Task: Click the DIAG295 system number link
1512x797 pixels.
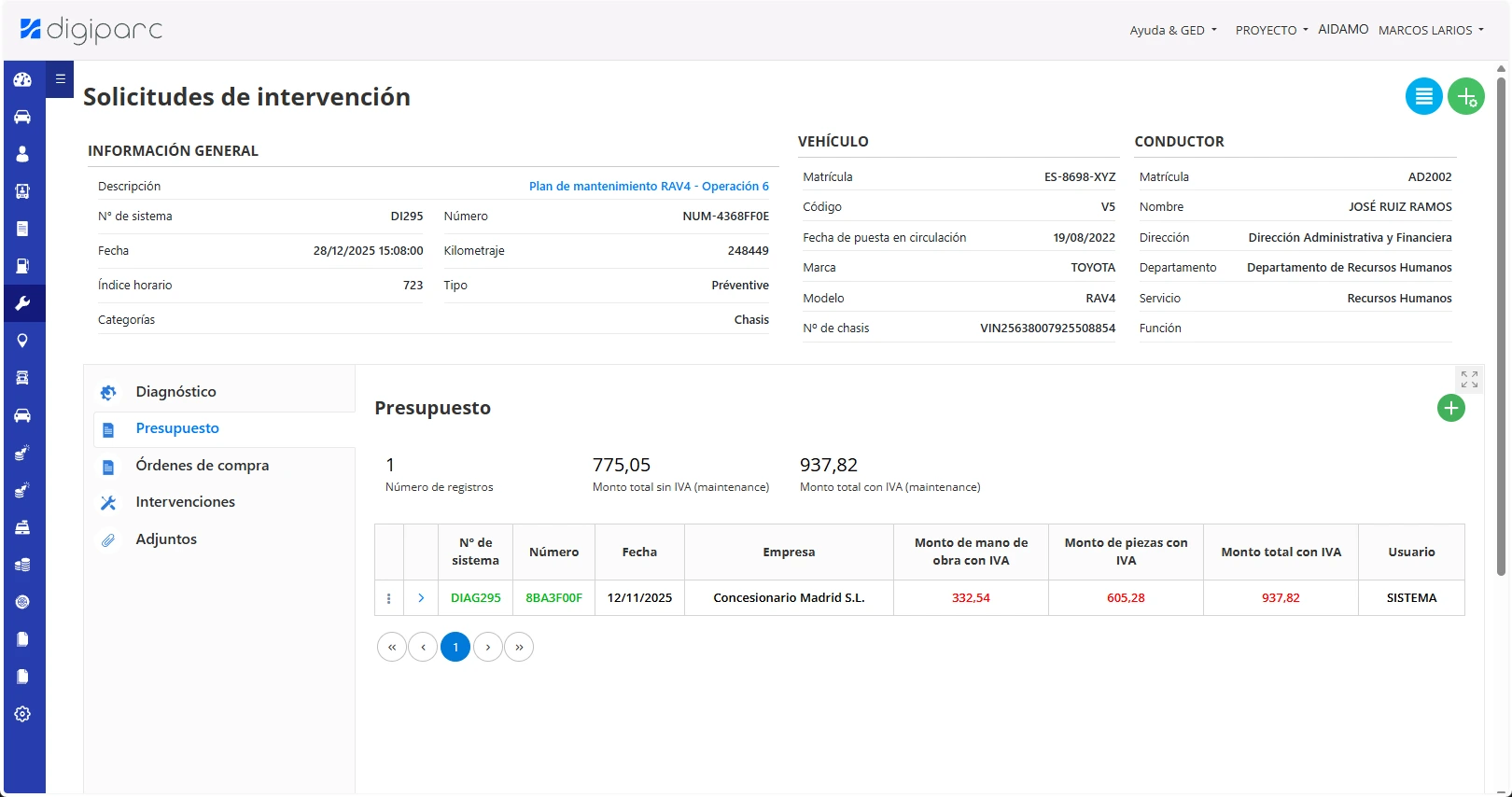Action: (x=475, y=598)
